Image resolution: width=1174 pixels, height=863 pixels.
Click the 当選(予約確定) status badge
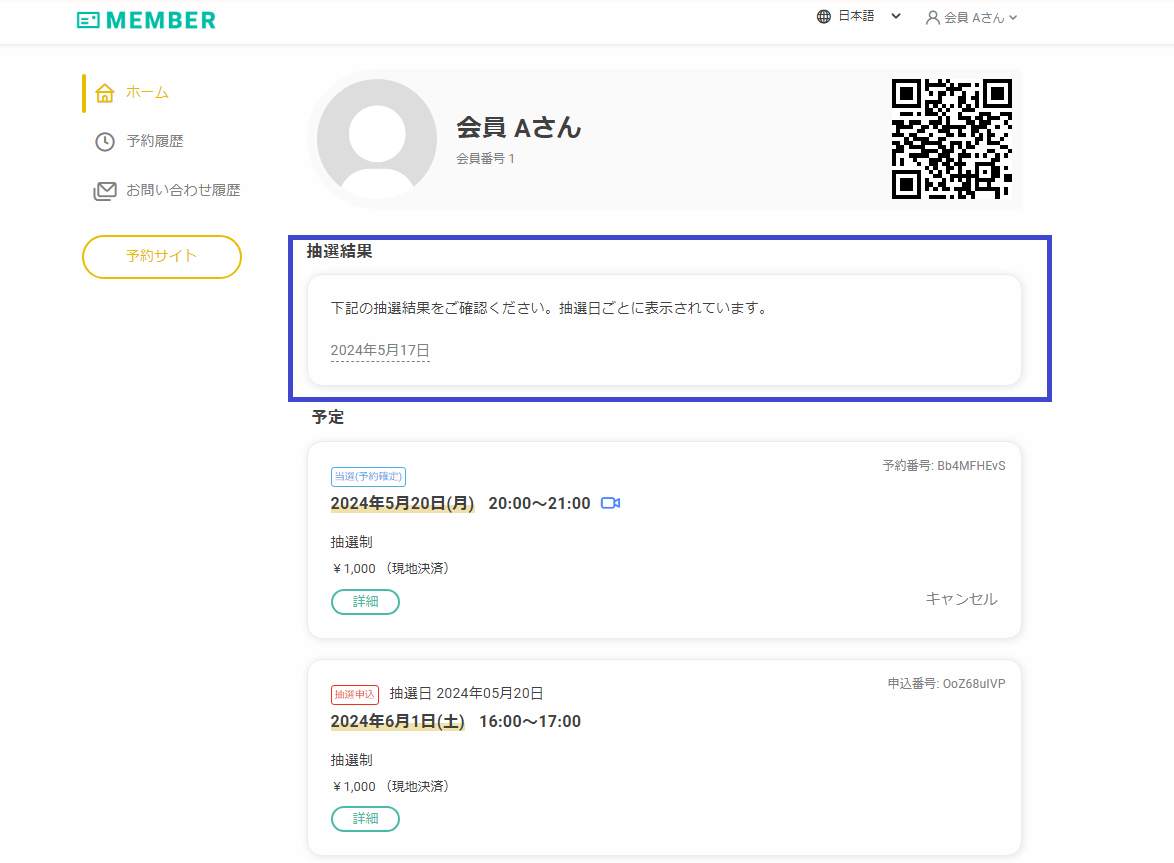pyautogui.click(x=368, y=476)
